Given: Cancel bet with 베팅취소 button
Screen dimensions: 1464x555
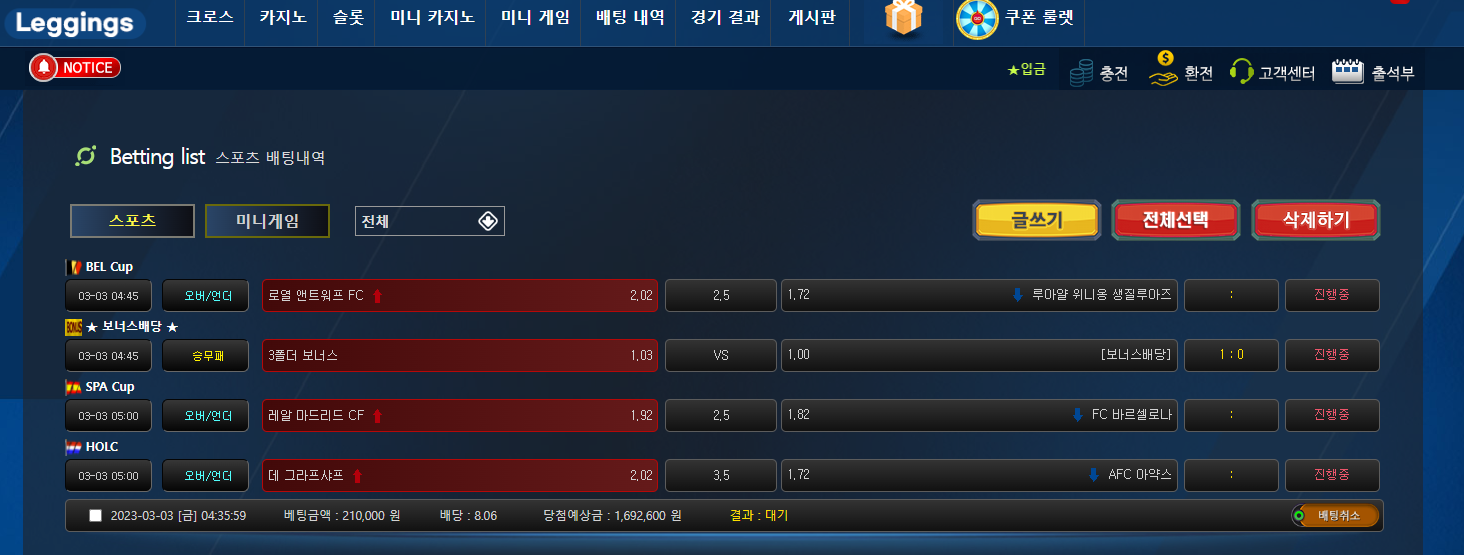Looking at the screenshot, I should (x=1336, y=516).
